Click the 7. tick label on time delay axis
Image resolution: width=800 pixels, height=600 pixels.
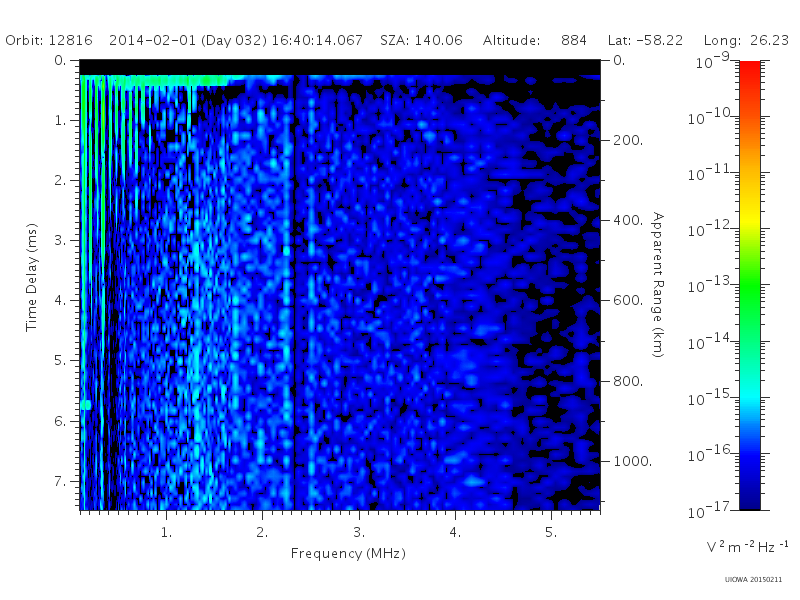point(60,481)
